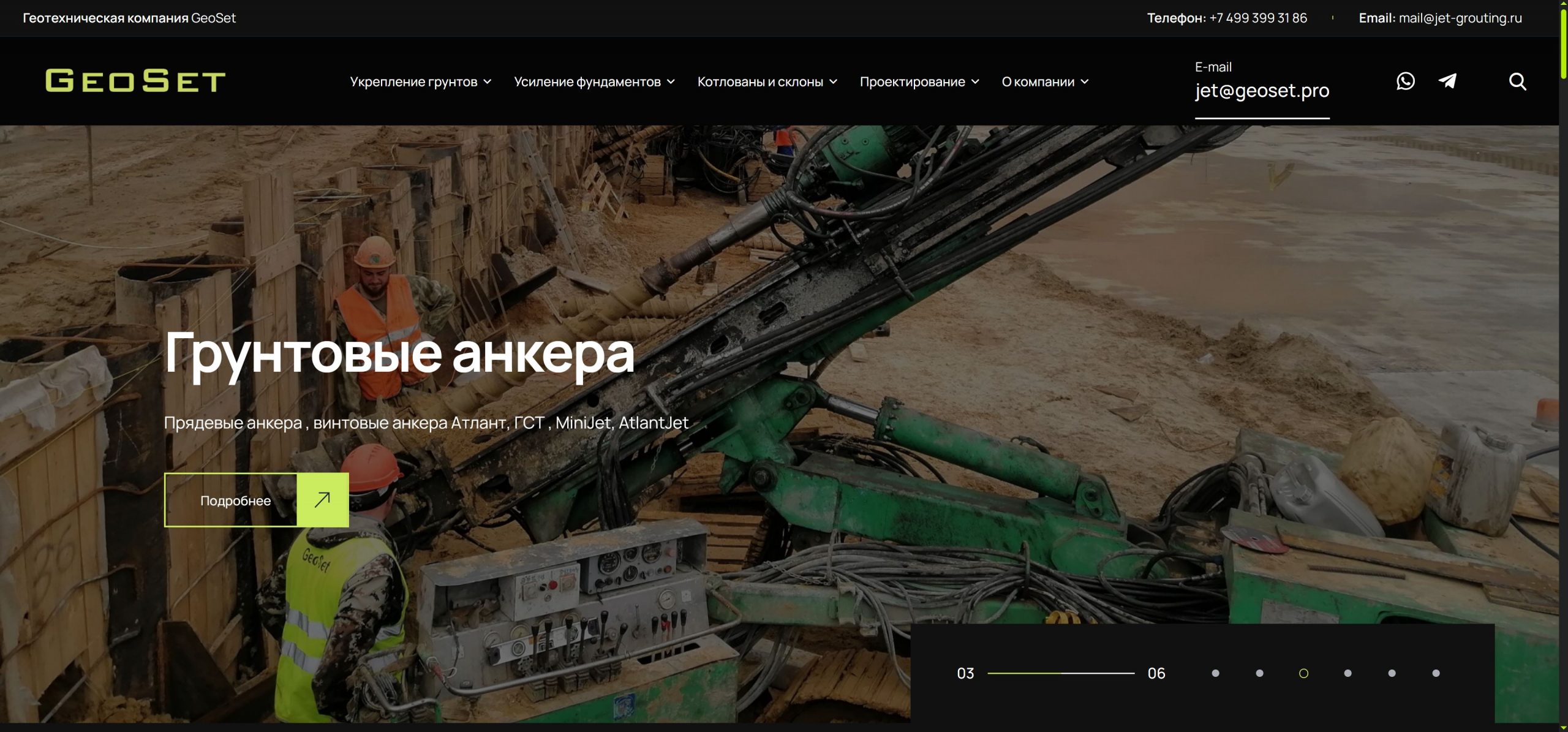Viewport: 1568px width, 732px height.
Task: Select the second slider dot
Action: pyautogui.click(x=1259, y=673)
